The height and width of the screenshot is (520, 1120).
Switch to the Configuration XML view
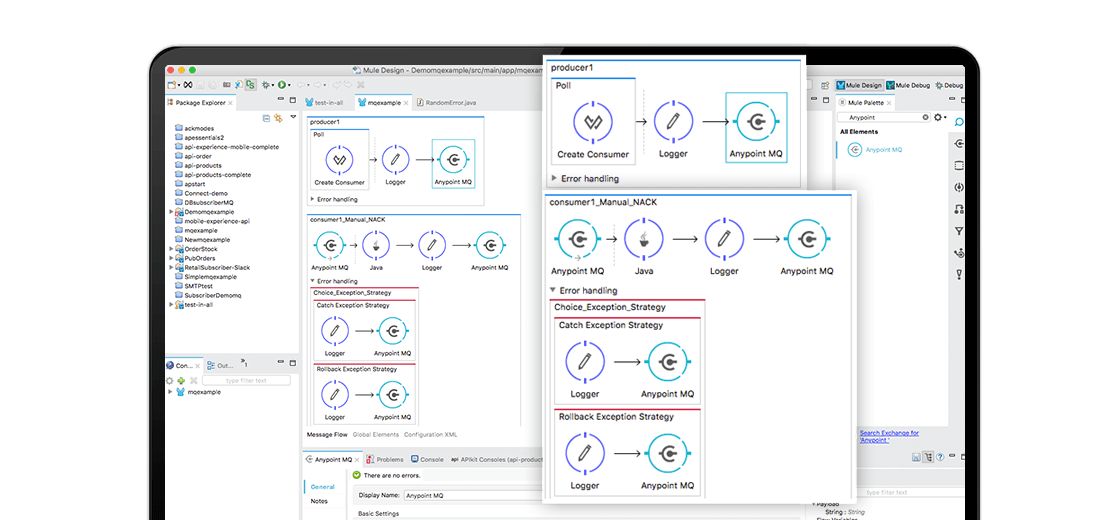[x=431, y=434]
